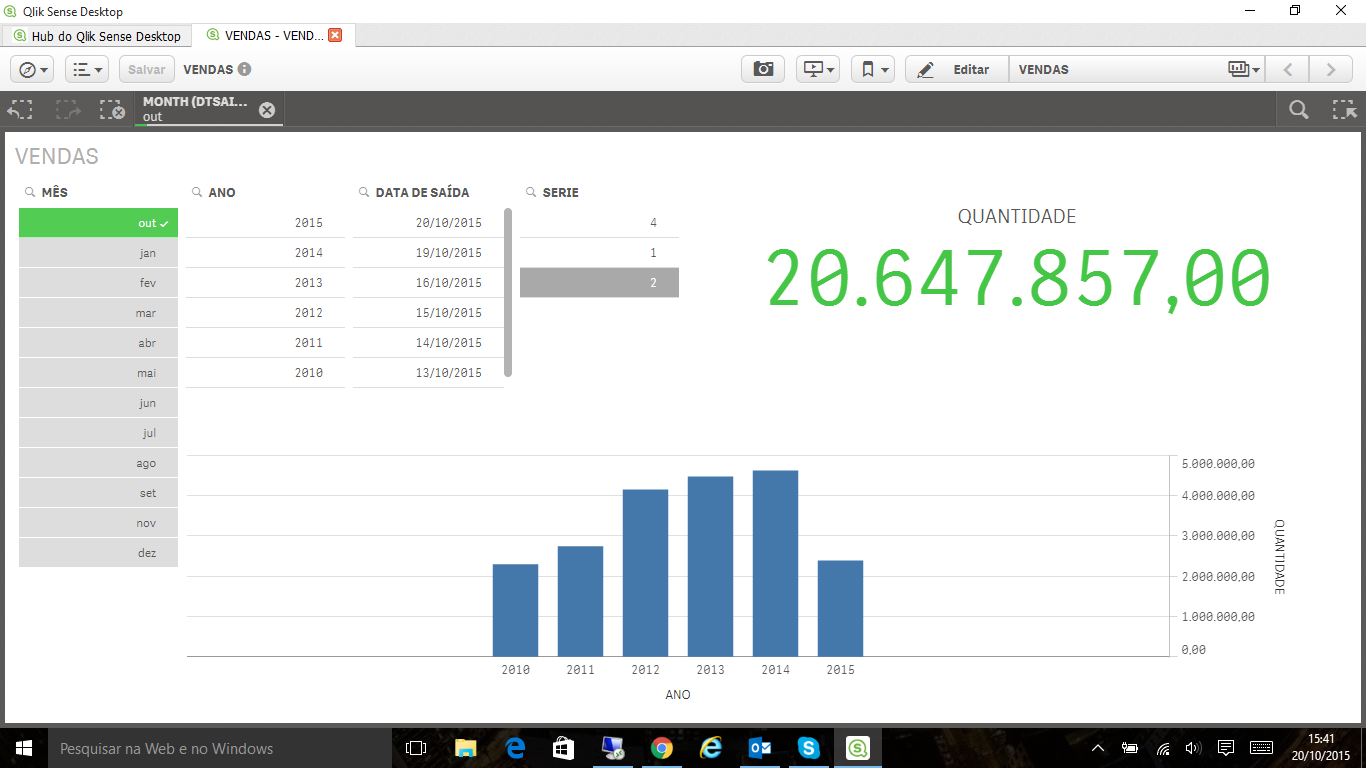Click the QUANTIDADE KPI value
Viewport: 1366px width, 768px height.
(1018, 277)
